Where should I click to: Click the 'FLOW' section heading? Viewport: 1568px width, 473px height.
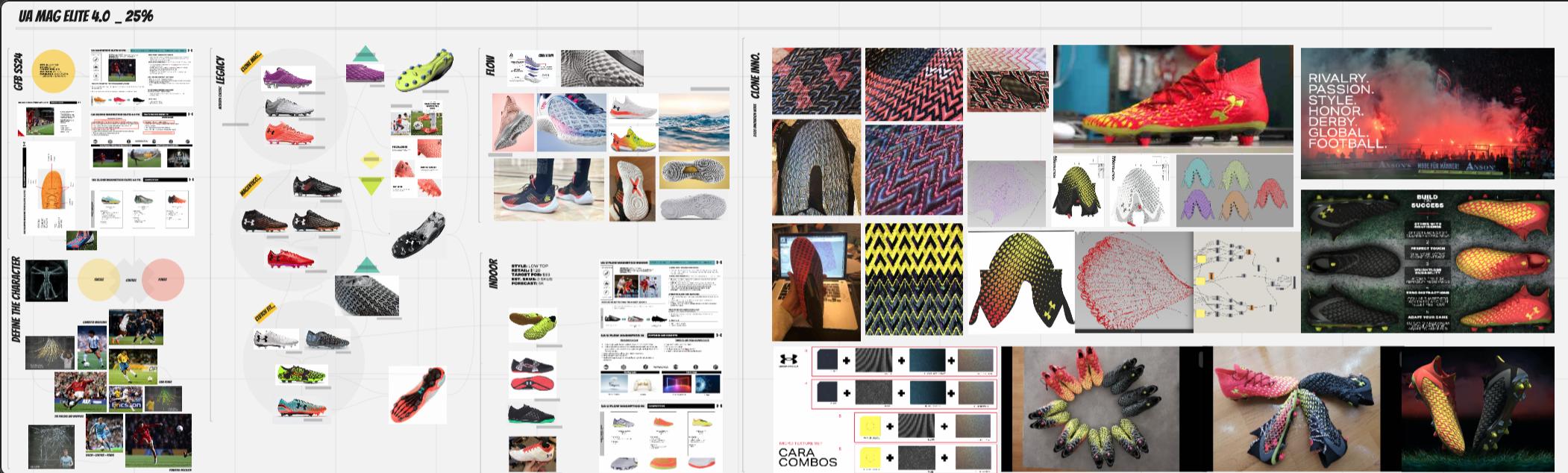pos(490,65)
